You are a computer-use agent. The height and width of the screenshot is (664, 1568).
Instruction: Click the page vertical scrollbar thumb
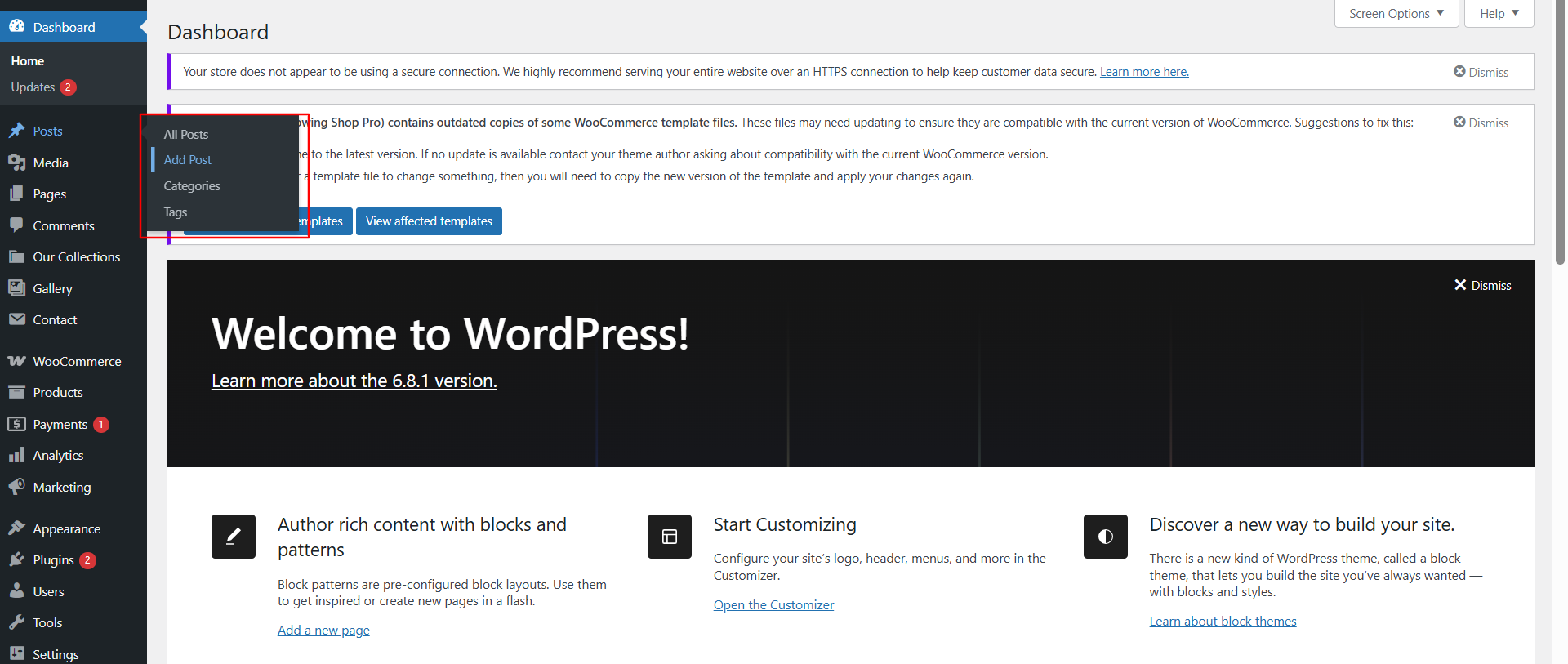[x=1560, y=131]
